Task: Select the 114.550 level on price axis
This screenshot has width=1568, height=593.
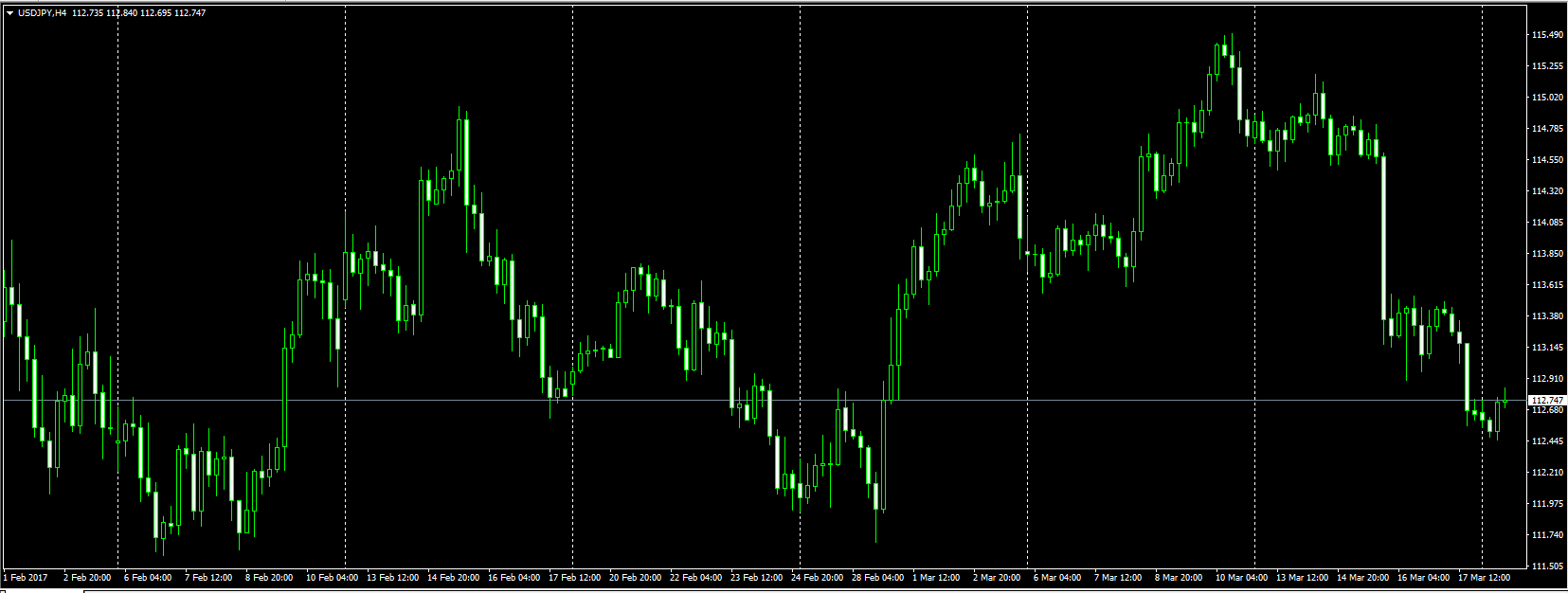Action: pyautogui.click(x=1546, y=160)
